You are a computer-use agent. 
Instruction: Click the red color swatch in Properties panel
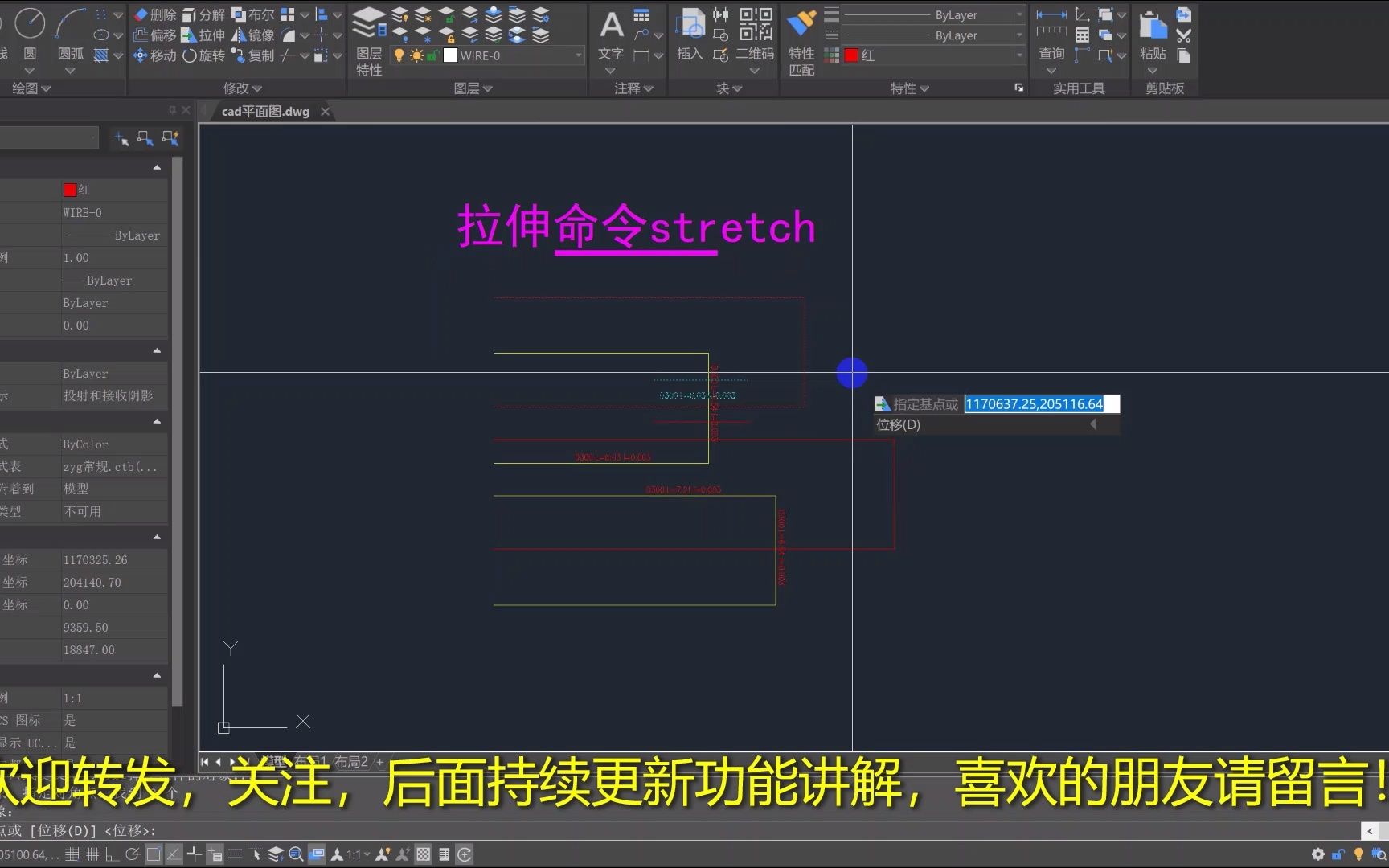852,55
